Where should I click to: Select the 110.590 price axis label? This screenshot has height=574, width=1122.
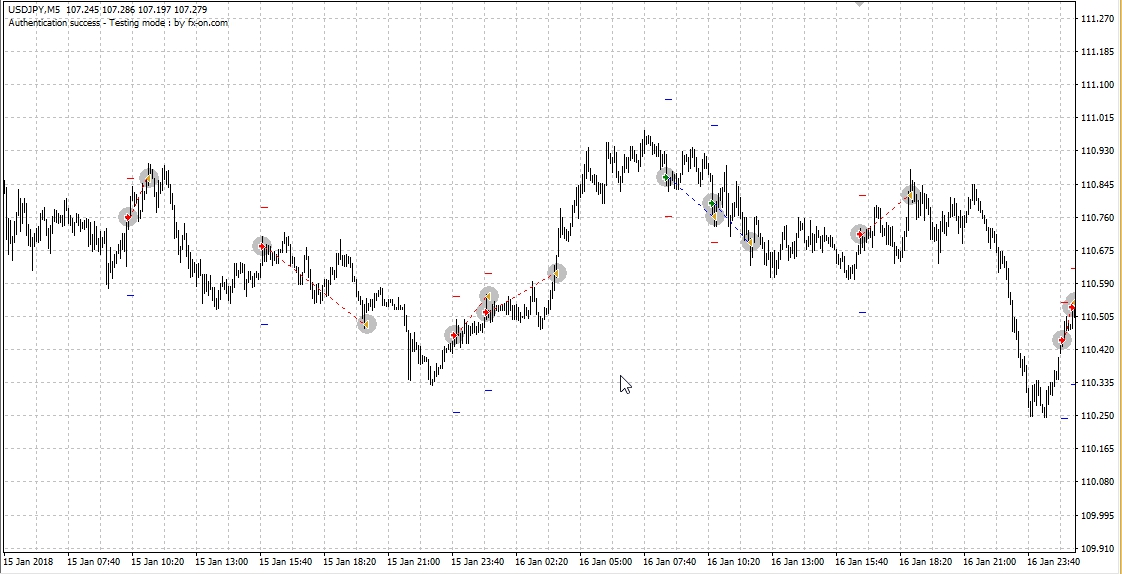[x=1098, y=283]
